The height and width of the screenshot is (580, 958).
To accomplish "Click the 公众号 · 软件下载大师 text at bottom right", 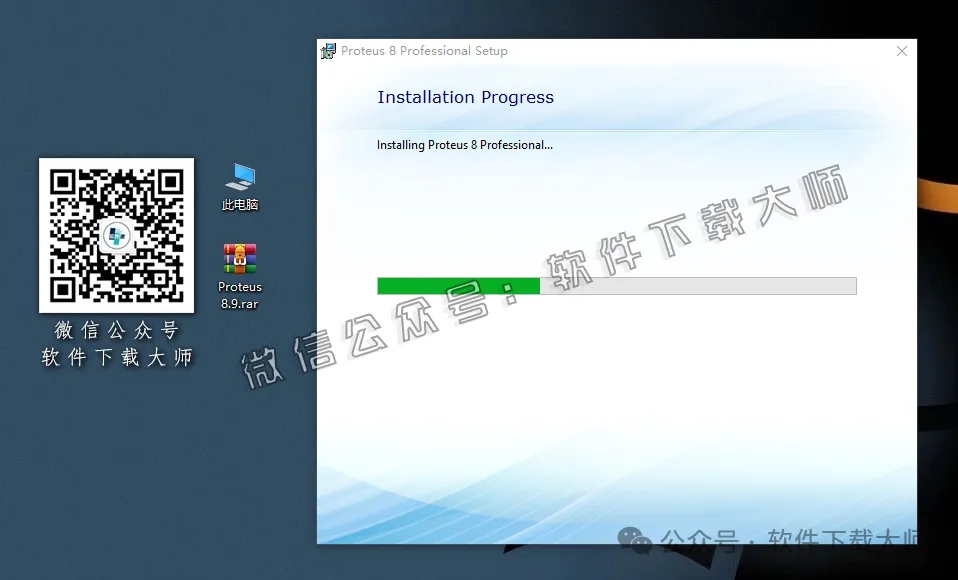I will coord(790,541).
